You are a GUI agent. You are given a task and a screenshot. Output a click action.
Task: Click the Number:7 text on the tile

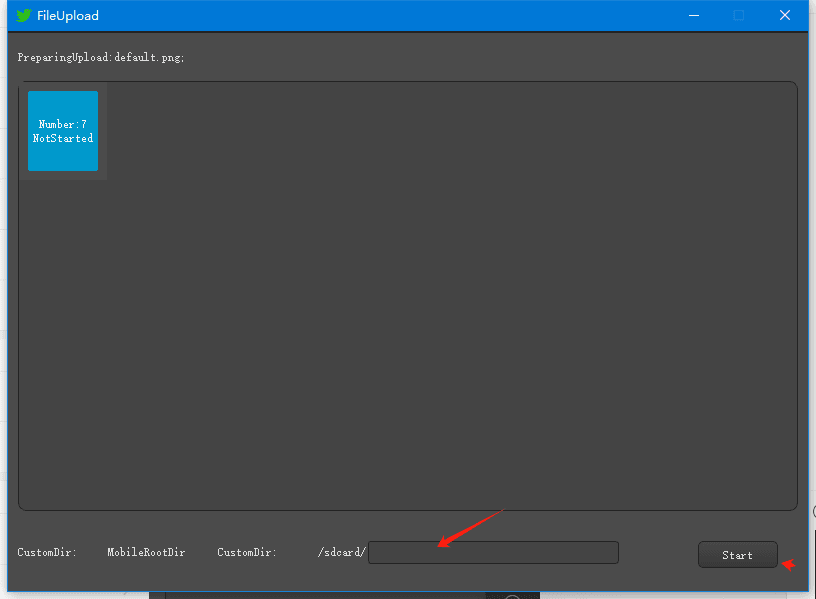click(x=63, y=124)
